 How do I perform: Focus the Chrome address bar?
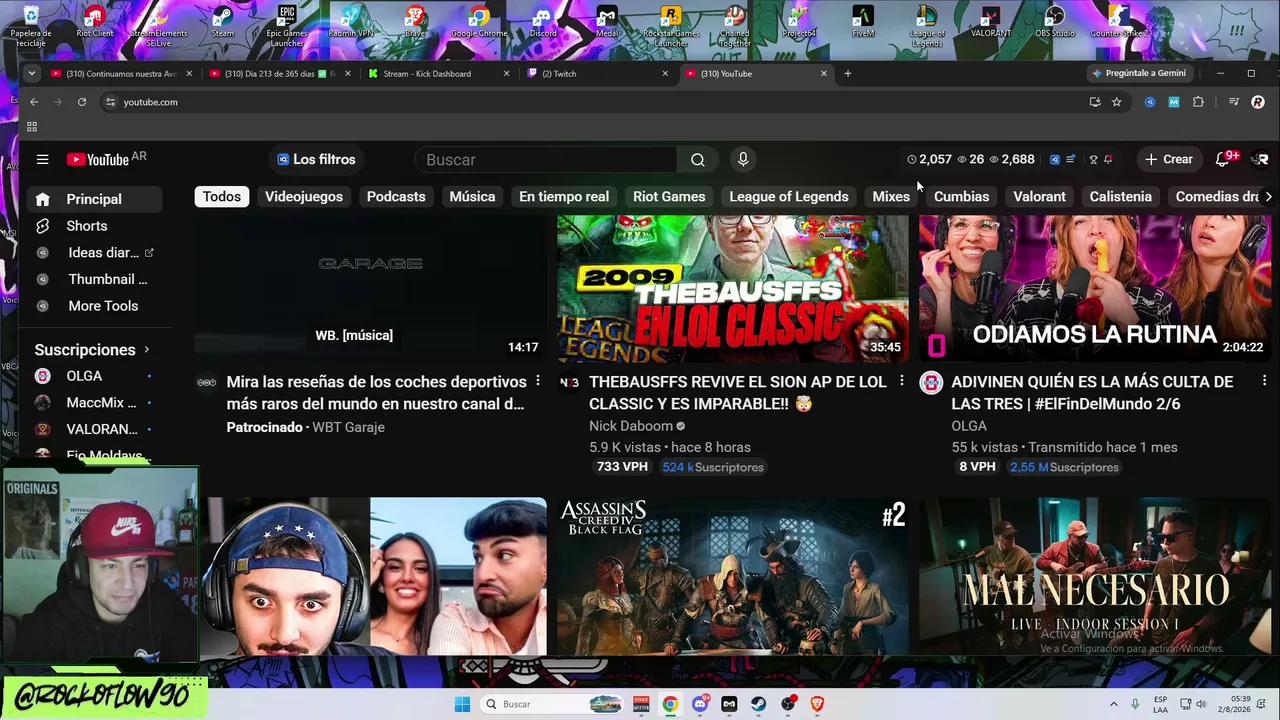(x=600, y=102)
